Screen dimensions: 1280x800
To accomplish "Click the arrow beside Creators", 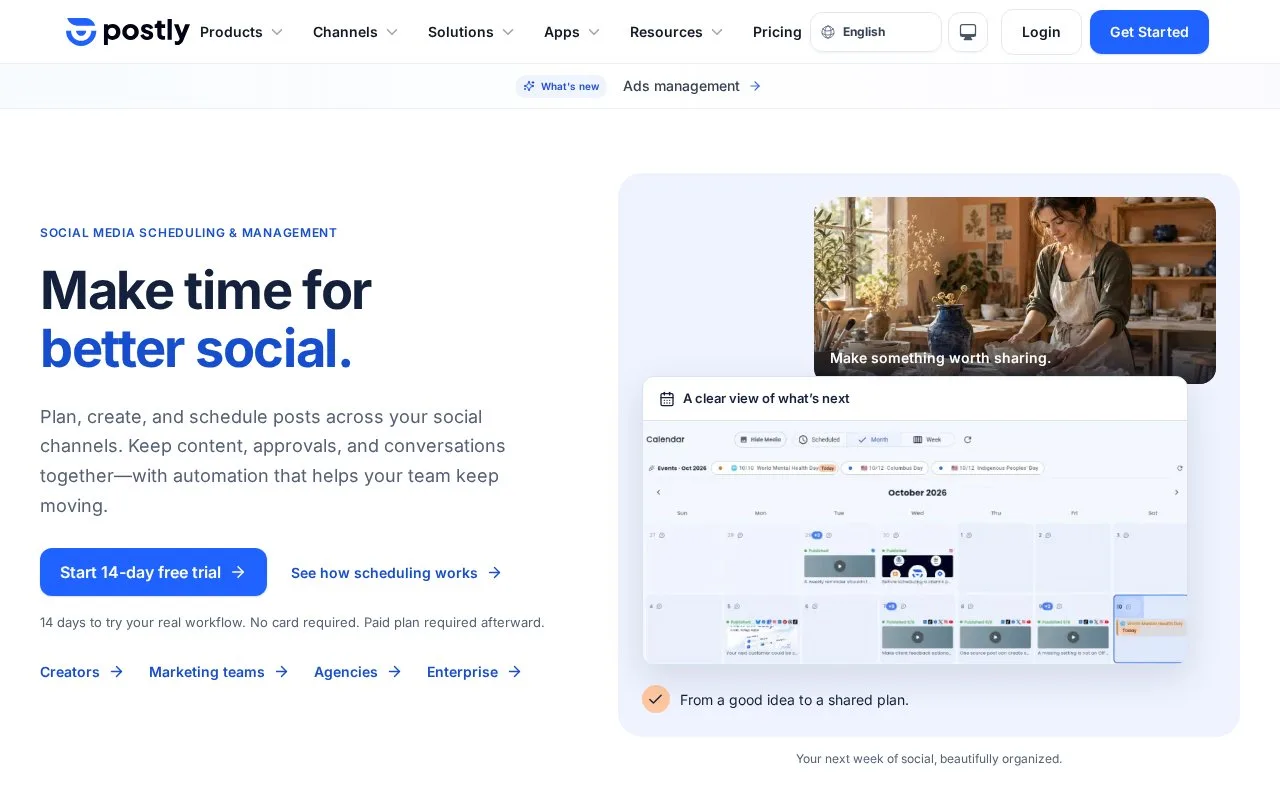I will 116,672.
